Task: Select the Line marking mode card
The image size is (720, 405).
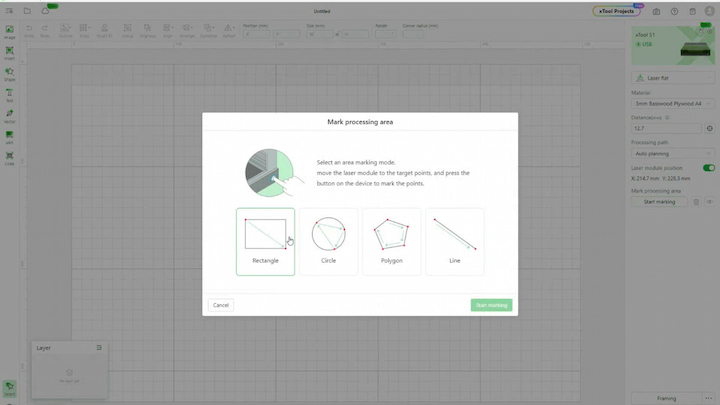Action: coord(455,242)
